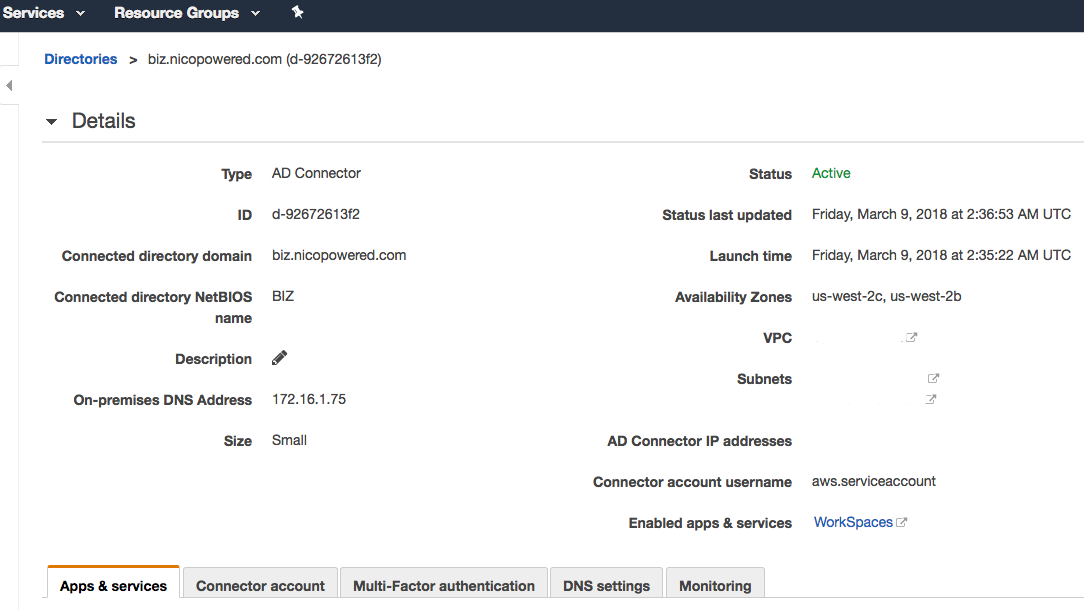Edit the Description with the pencil icon
This screenshot has height=610, width=1084.
(280, 358)
